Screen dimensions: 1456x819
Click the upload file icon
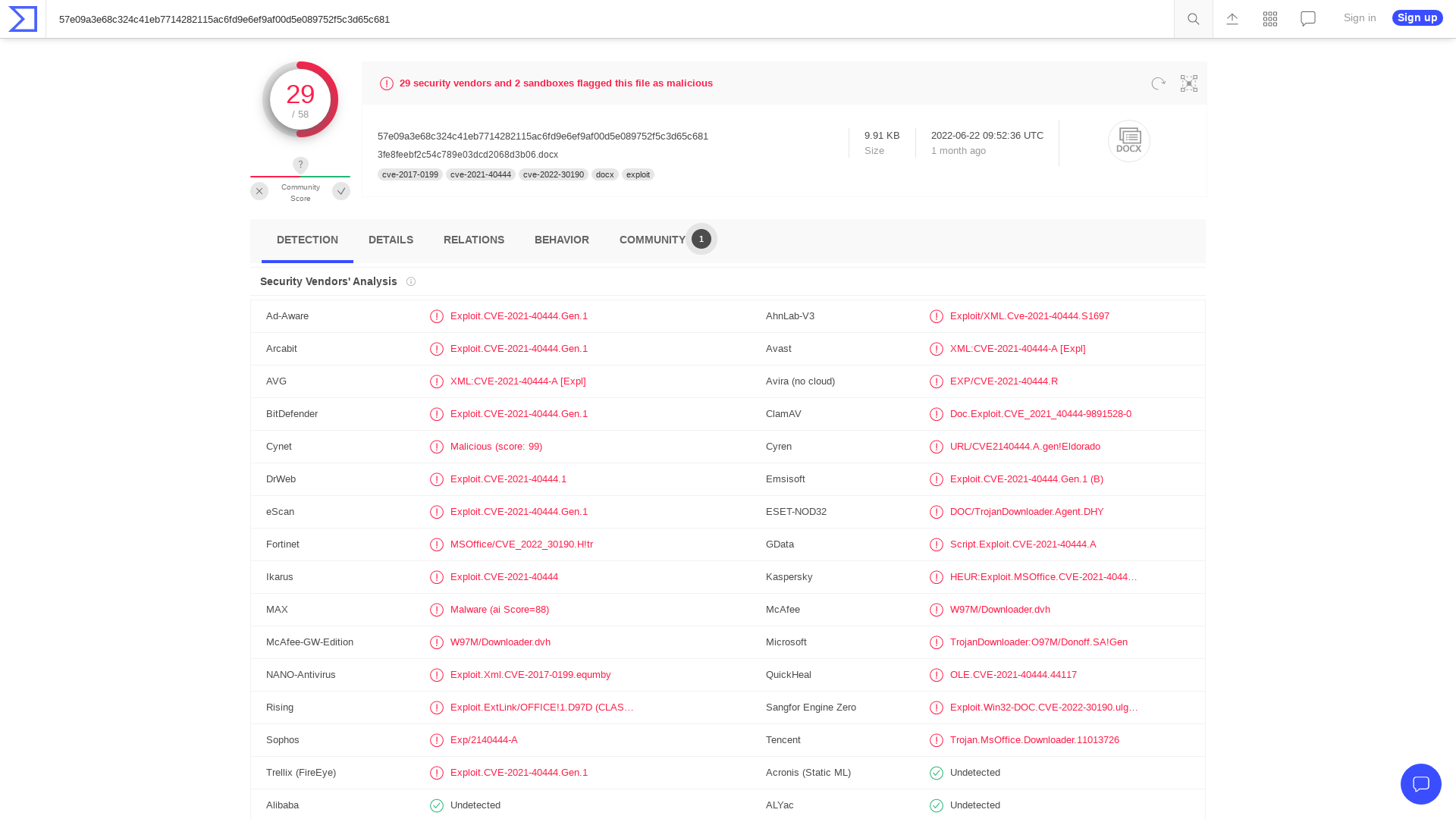1232,18
